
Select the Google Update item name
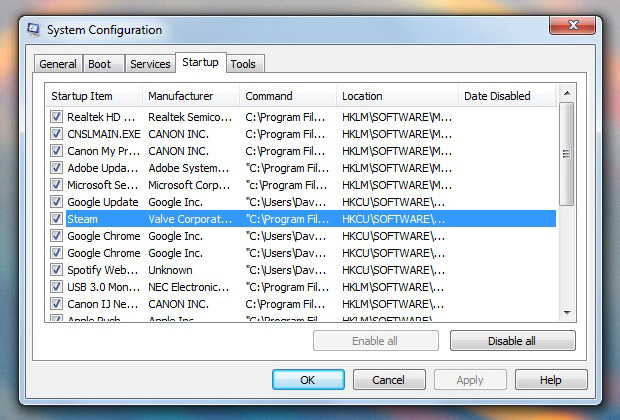103,202
